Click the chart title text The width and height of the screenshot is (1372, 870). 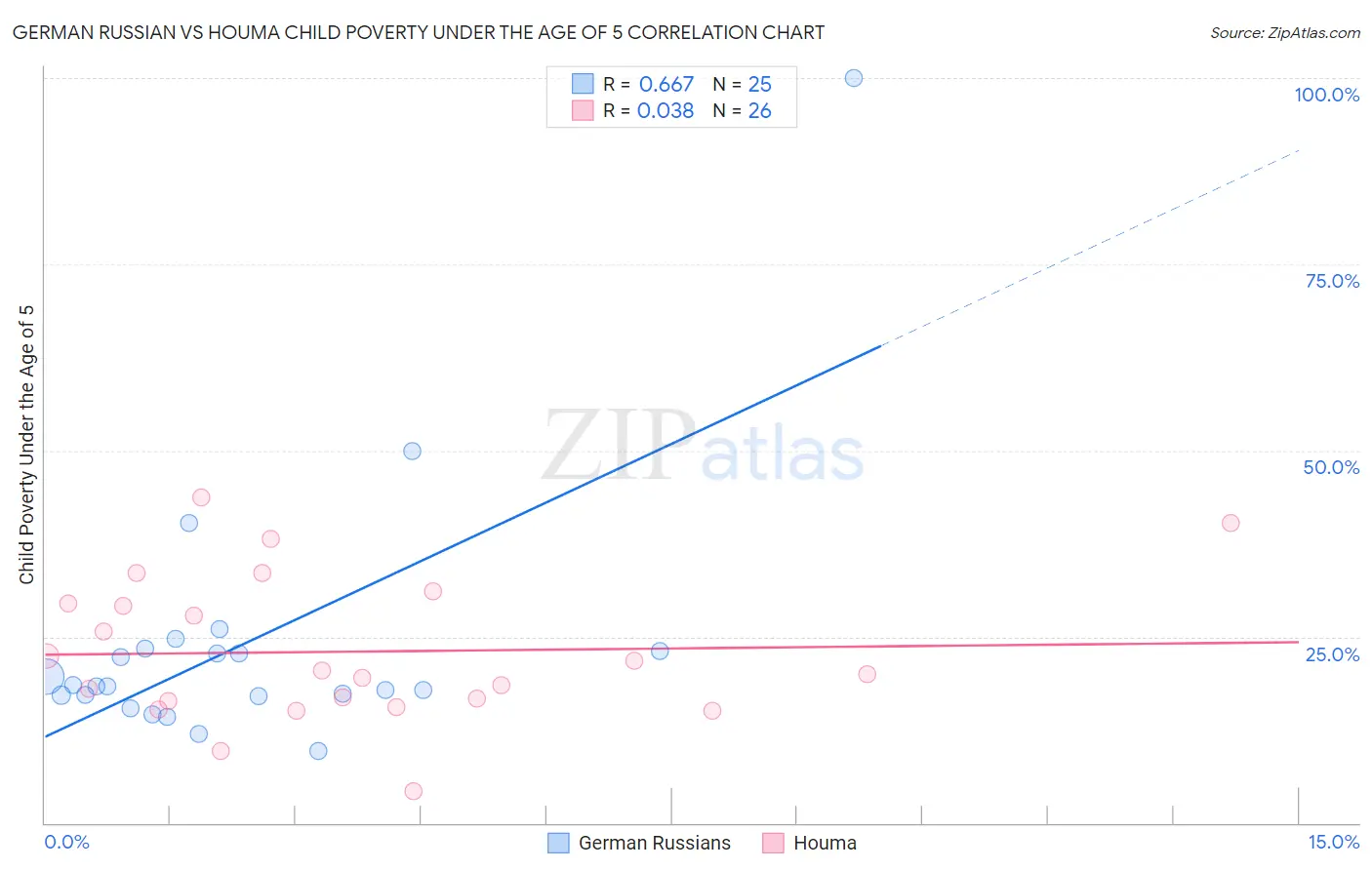[419, 33]
